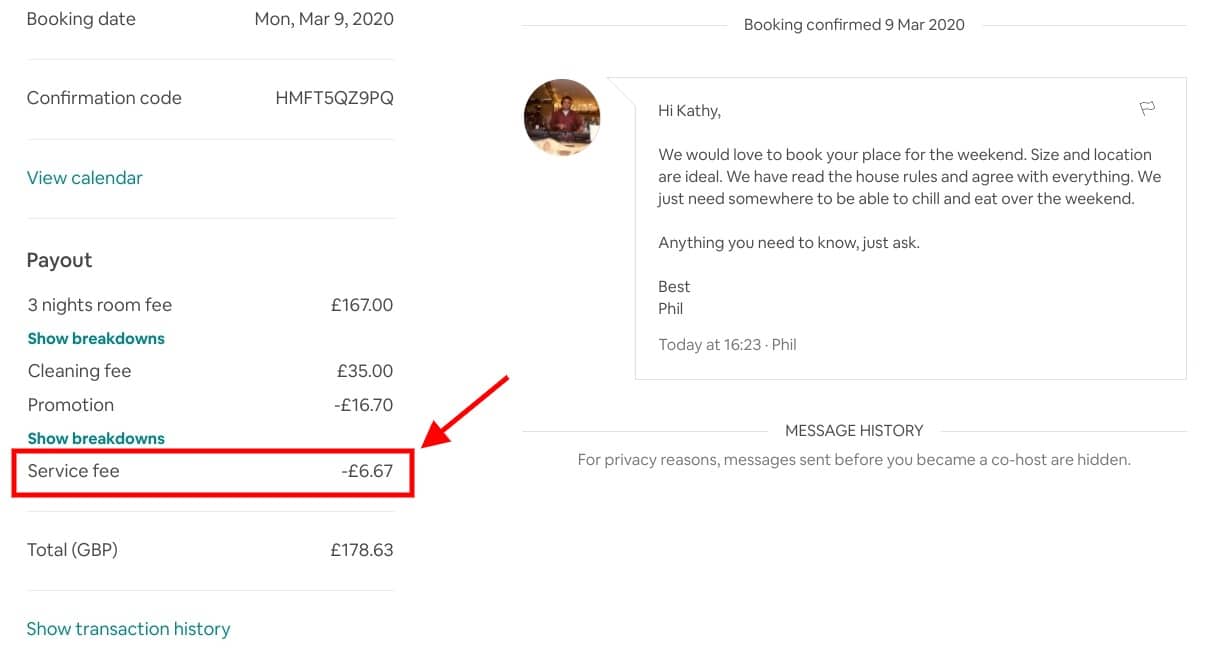Expand breakdowns under the Promotion line
This screenshot has height=662, width=1209.
point(95,438)
